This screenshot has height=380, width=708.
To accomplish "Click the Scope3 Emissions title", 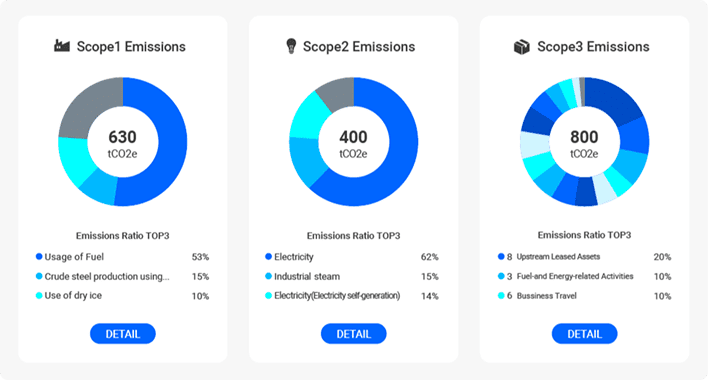I will click(x=593, y=46).
